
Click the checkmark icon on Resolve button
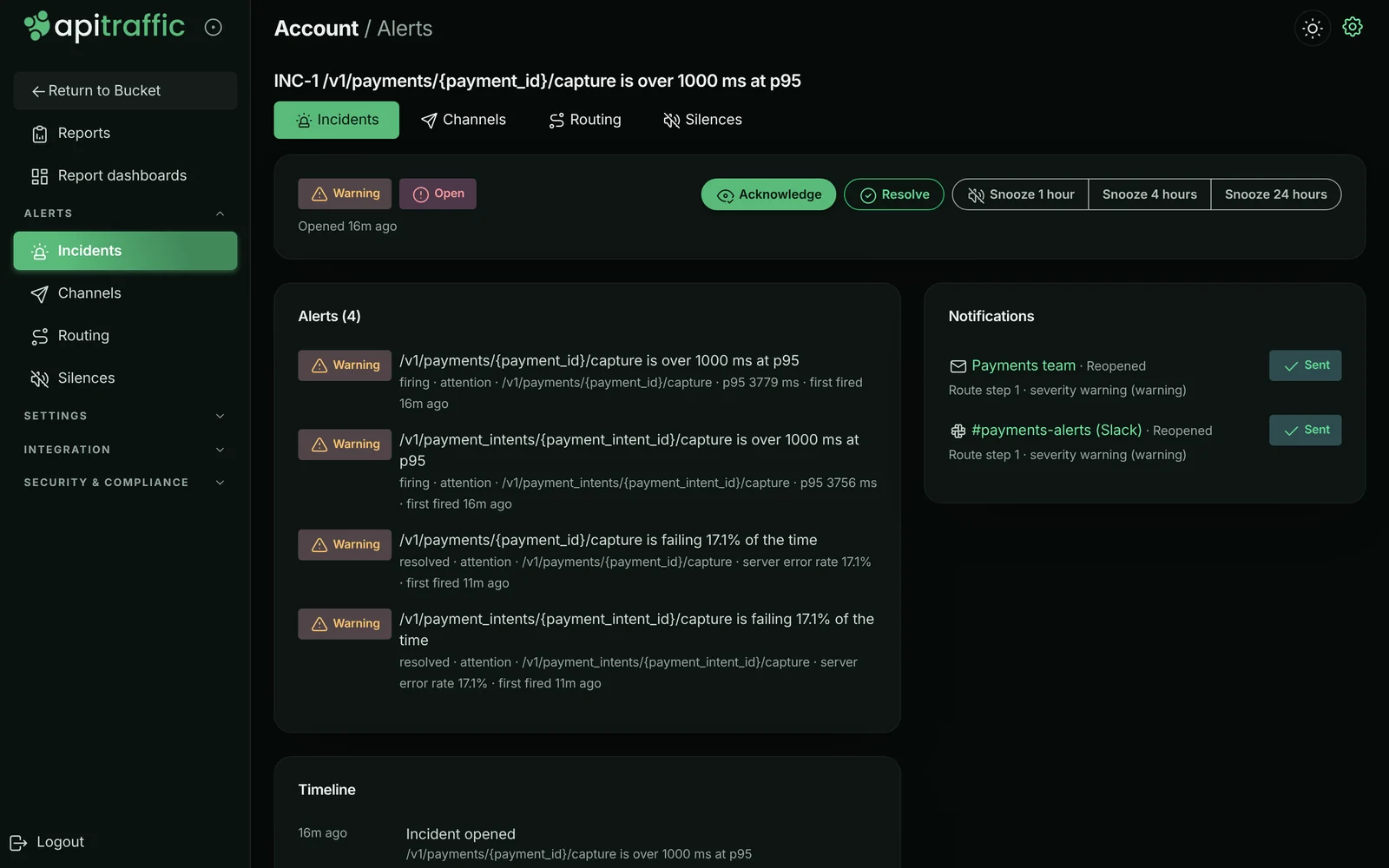[868, 196]
